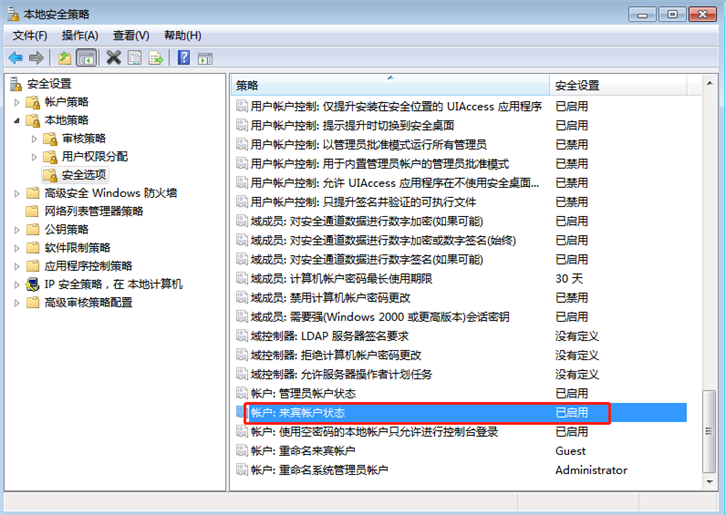Image resolution: width=725 pixels, height=515 pixels.
Task: Click the Back arrow toolbar icon
Action: [x=16, y=58]
